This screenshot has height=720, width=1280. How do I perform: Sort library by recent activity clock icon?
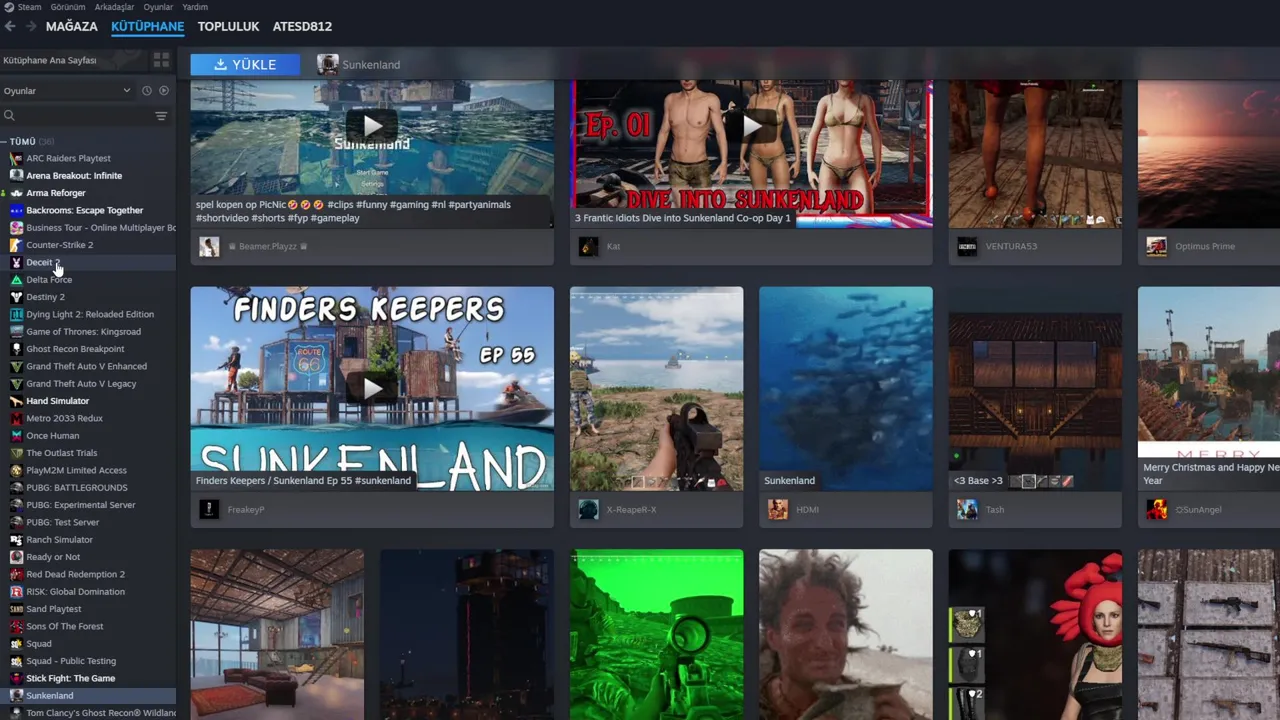tap(147, 91)
